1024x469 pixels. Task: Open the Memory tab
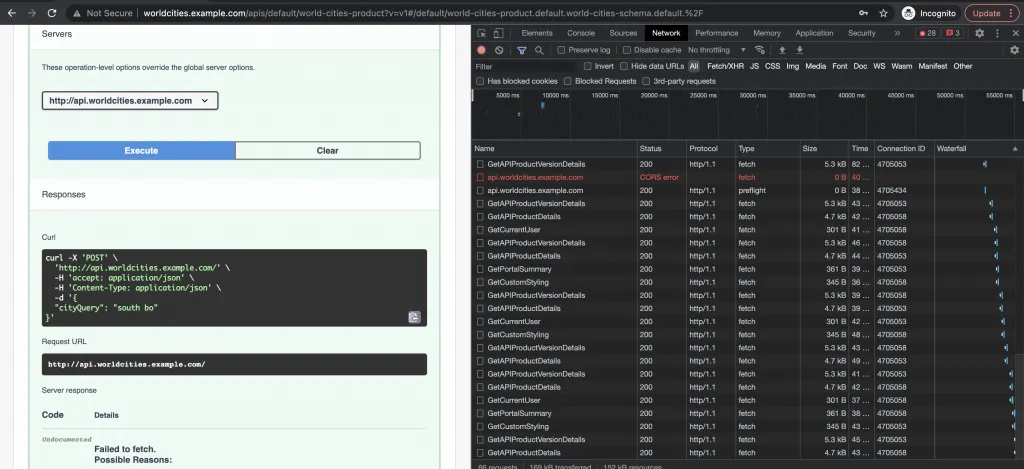[x=767, y=33]
